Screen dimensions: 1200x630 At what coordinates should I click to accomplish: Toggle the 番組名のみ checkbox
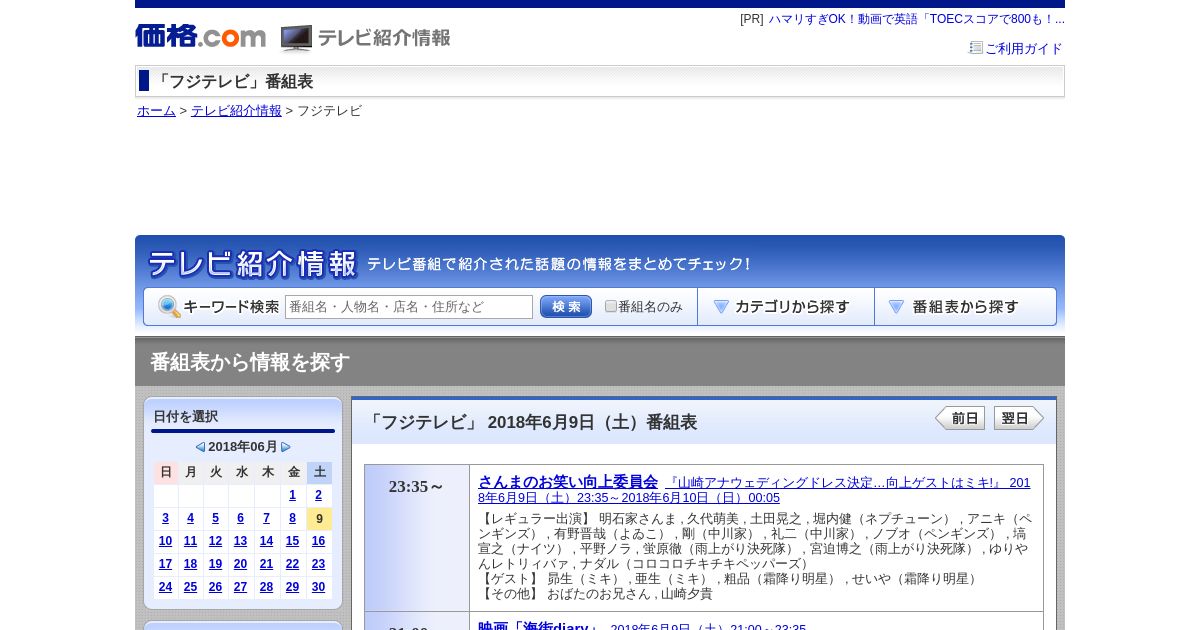(611, 306)
